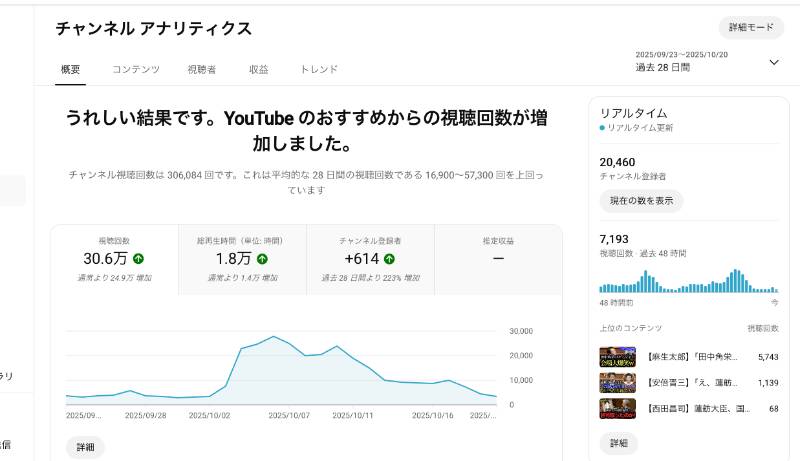Click the 【安倍晋三】「え、蓮舫 video title
800x461 pixels.
tap(692, 382)
